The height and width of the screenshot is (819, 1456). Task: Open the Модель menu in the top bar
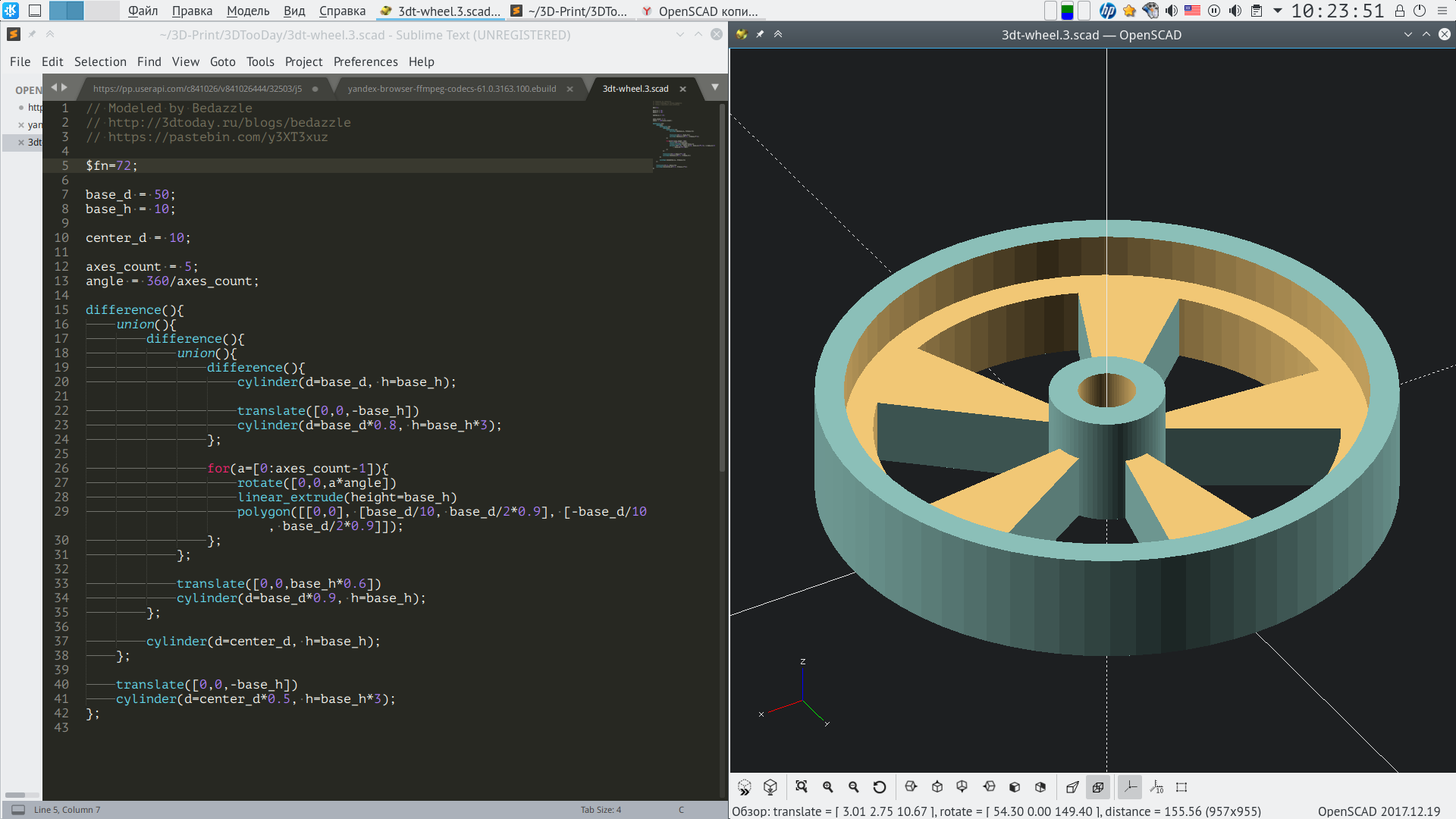click(x=248, y=11)
